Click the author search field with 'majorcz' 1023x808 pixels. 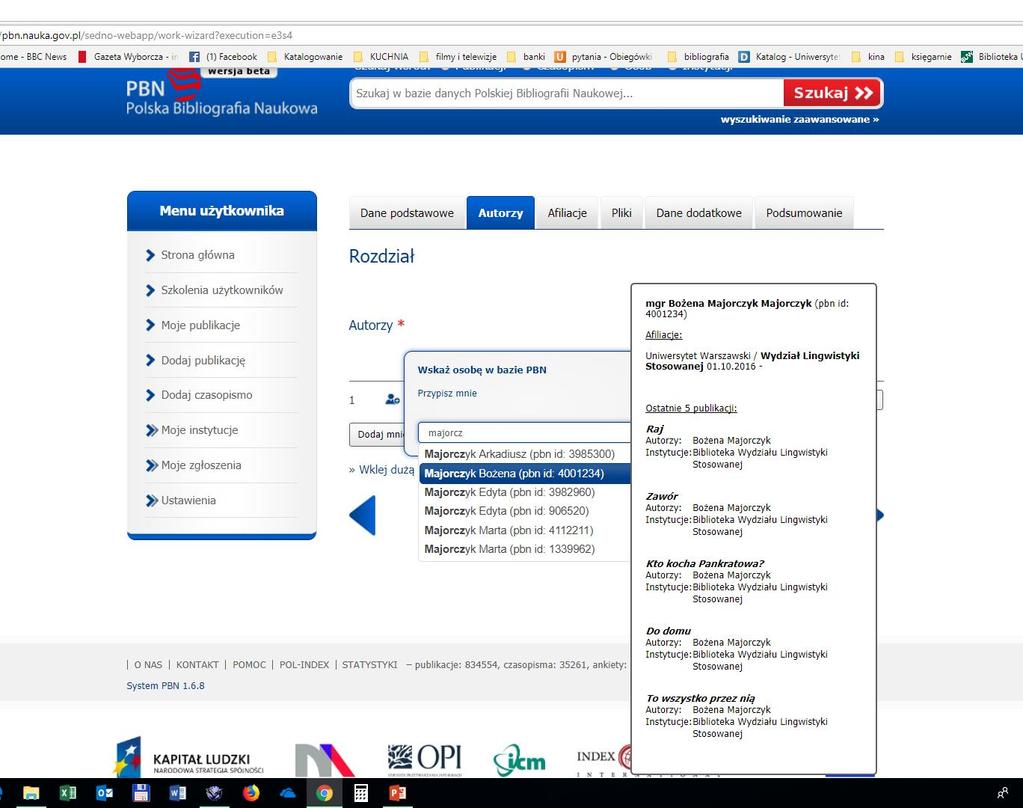(525, 433)
